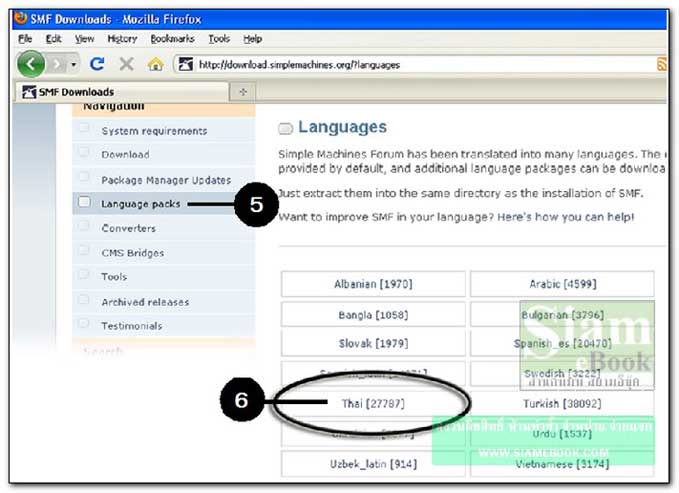This screenshot has height=493, width=679.
Task: Click the green Back navigation button
Action: pos(31,64)
